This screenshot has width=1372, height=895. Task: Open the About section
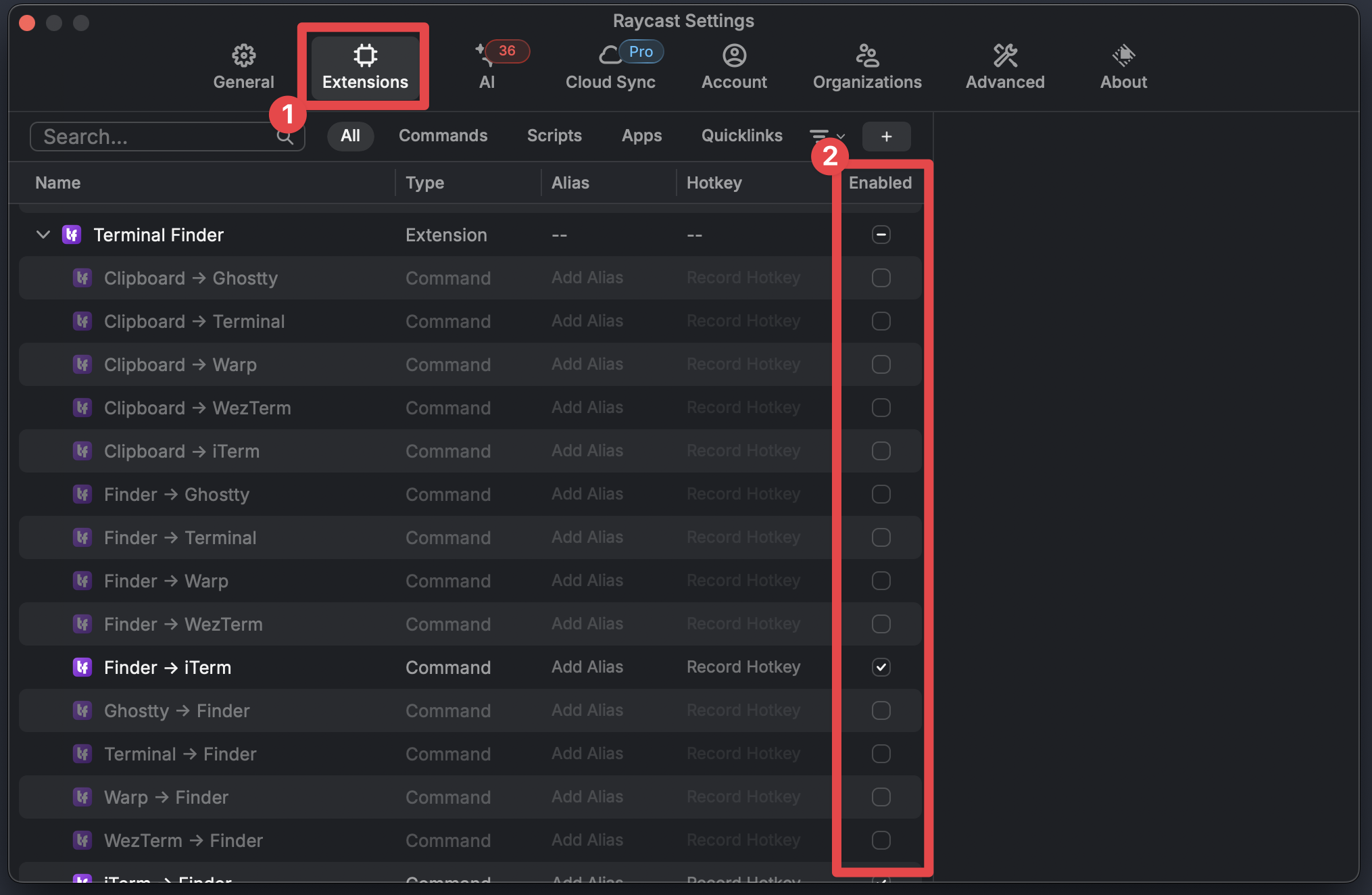(1123, 66)
